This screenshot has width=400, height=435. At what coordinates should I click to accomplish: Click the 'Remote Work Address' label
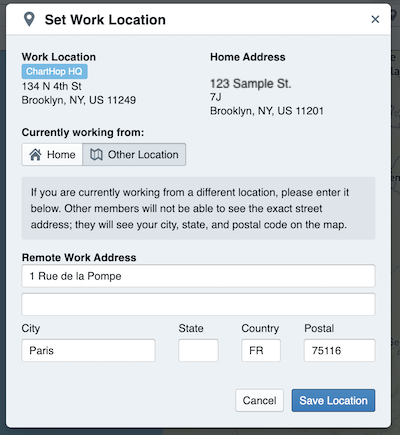[x=79, y=257]
